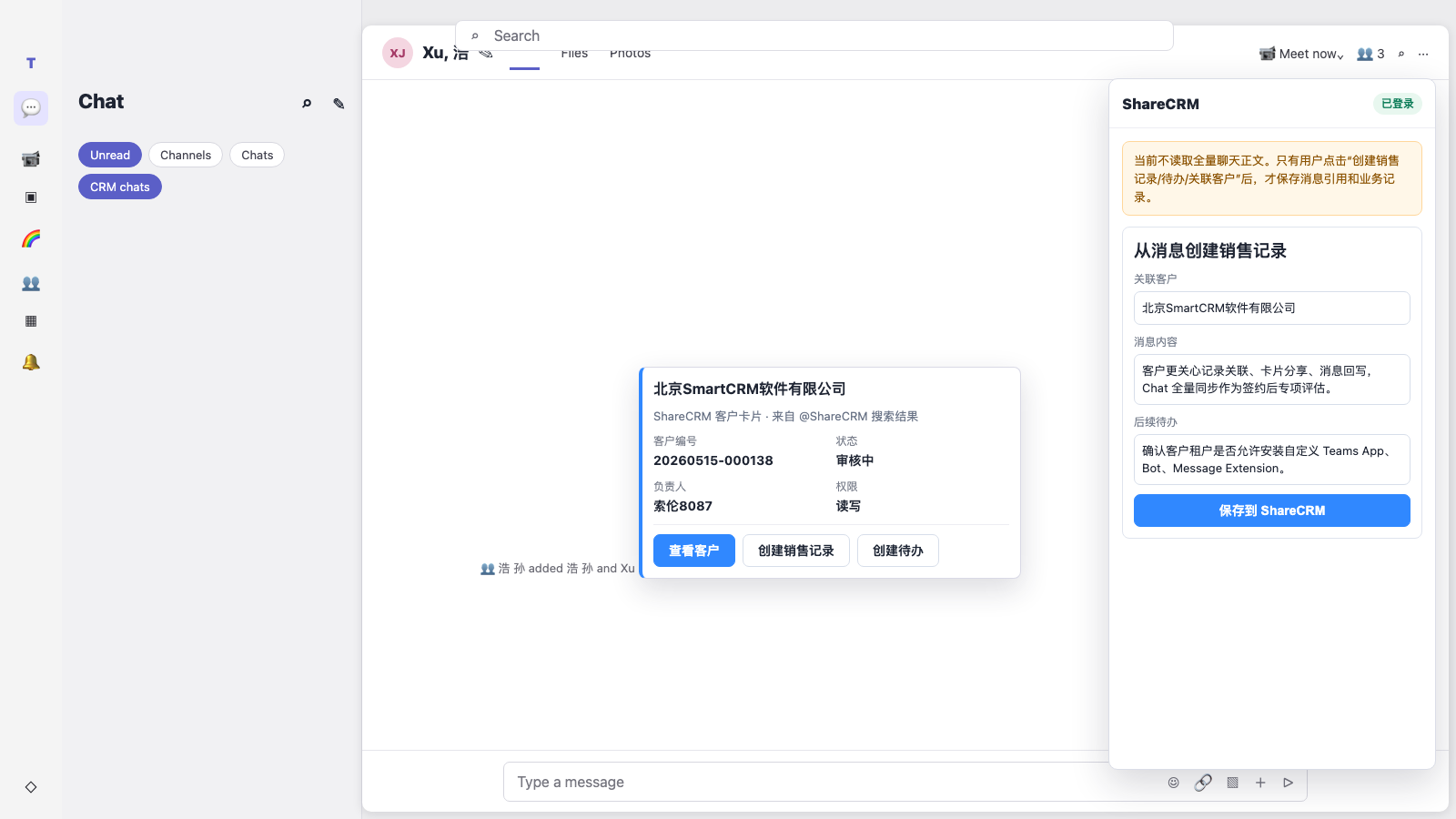
Task: Click customer number 20260515-000138
Action: (x=713, y=460)
